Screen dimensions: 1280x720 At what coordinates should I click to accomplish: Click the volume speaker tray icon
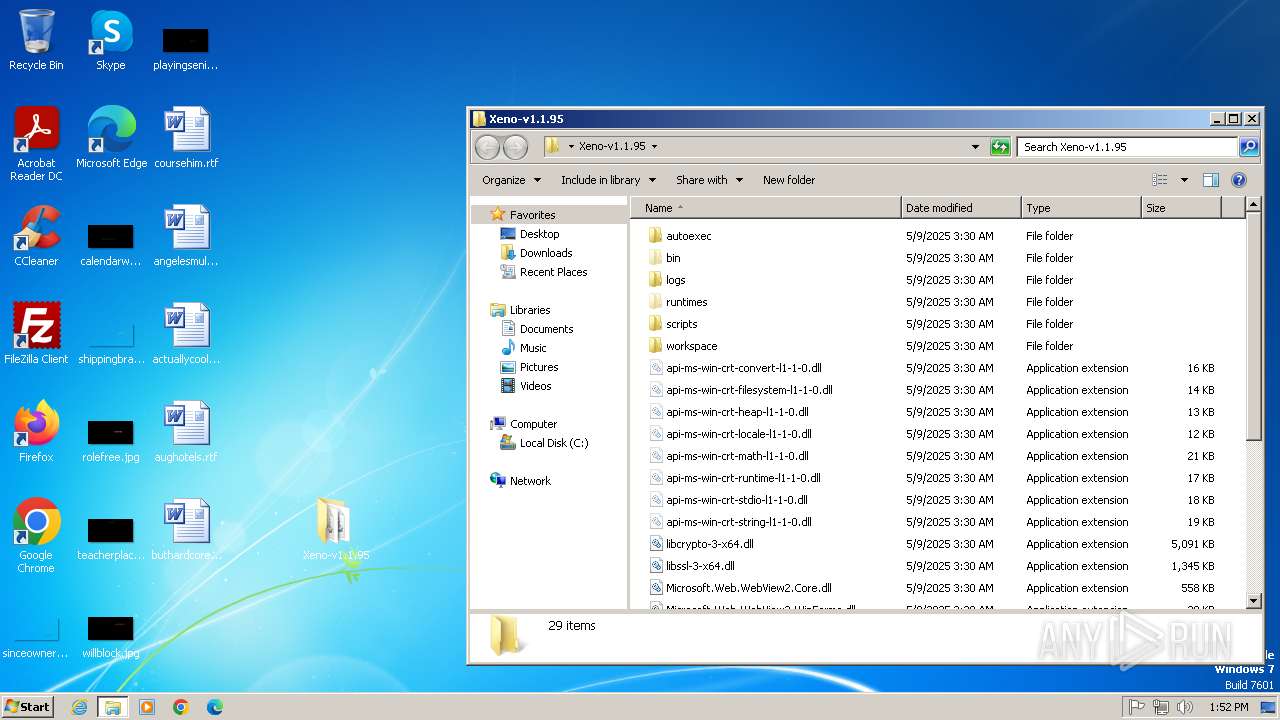[x=1185, y=707]
